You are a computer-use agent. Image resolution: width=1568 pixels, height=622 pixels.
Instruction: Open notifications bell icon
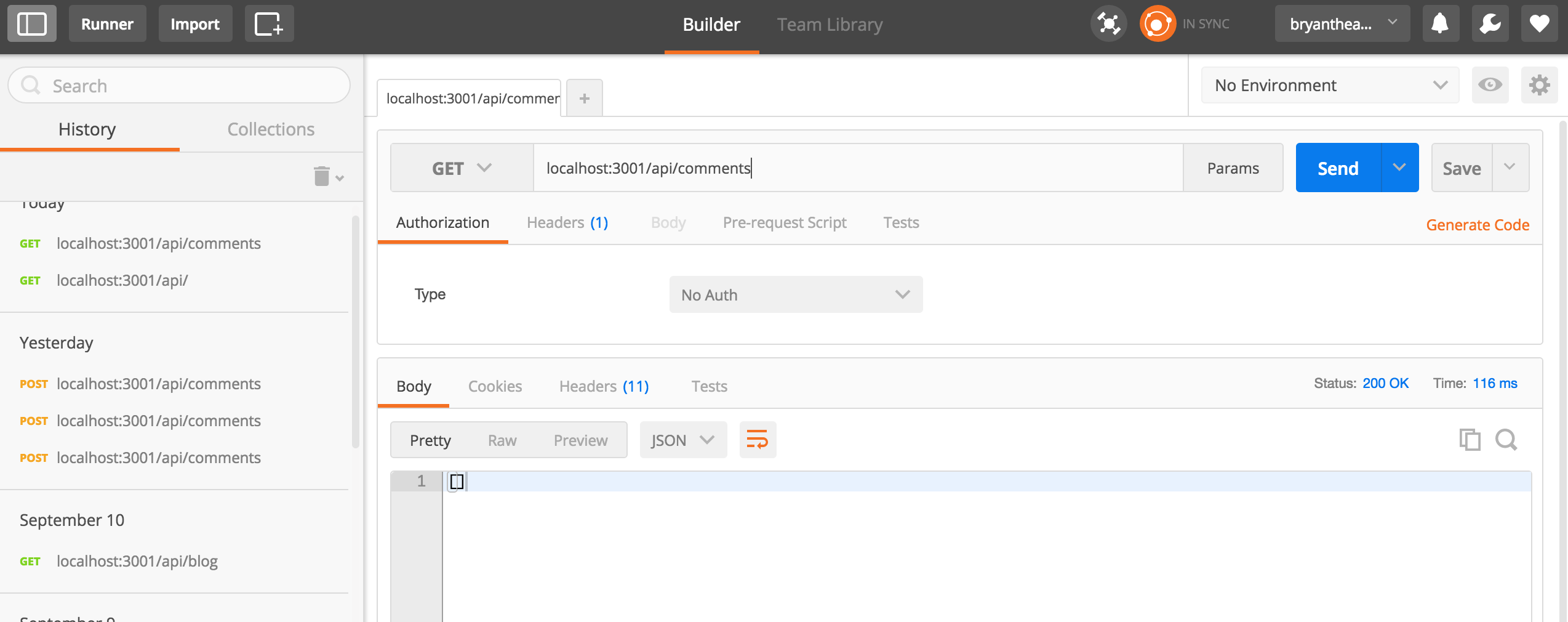pos(1440,24)
